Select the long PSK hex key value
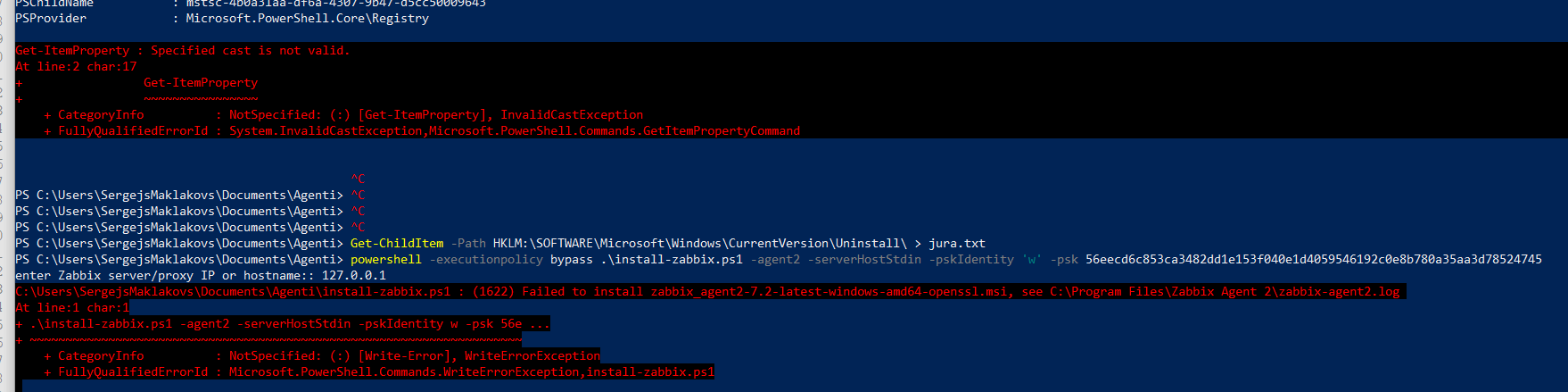This screenshot has height=392, width=1568. tap(1314, 259)
